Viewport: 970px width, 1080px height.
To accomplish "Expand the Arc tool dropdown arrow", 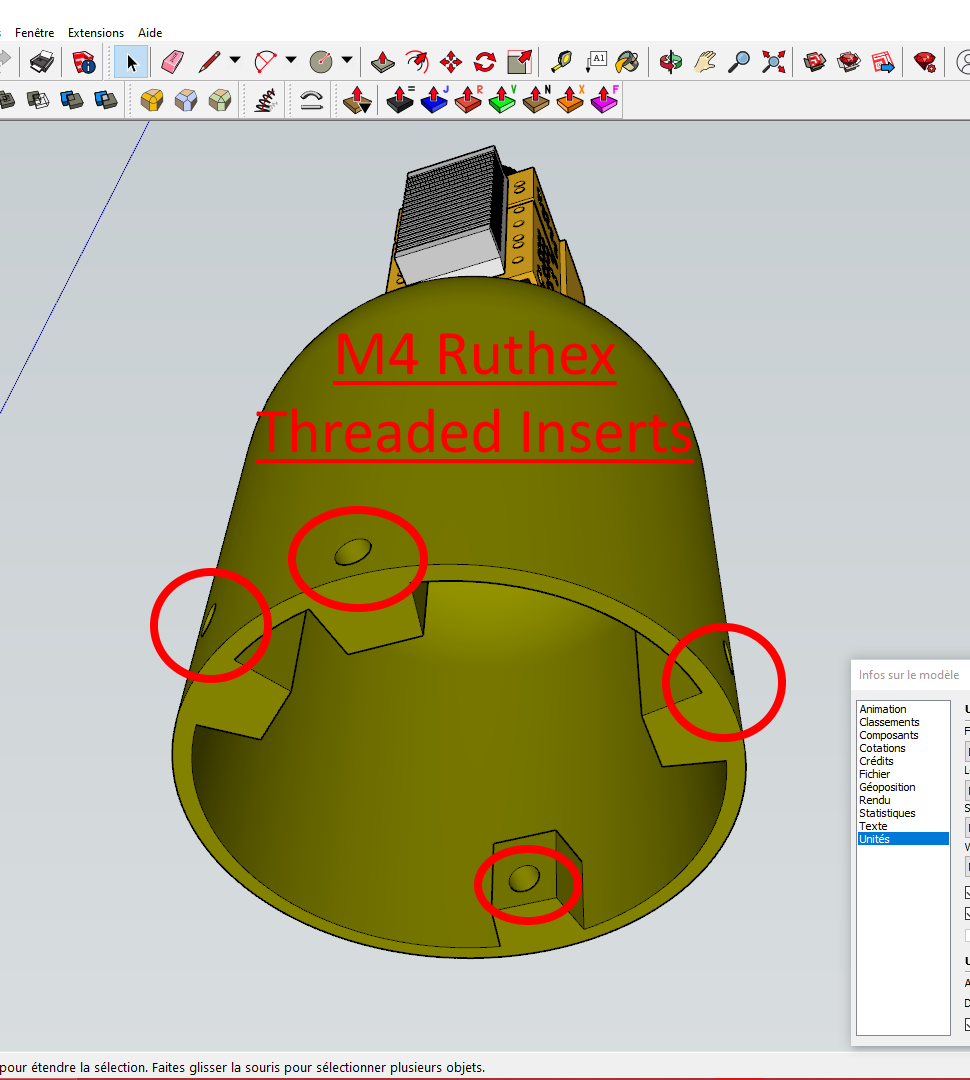I will tap(291, 61).
